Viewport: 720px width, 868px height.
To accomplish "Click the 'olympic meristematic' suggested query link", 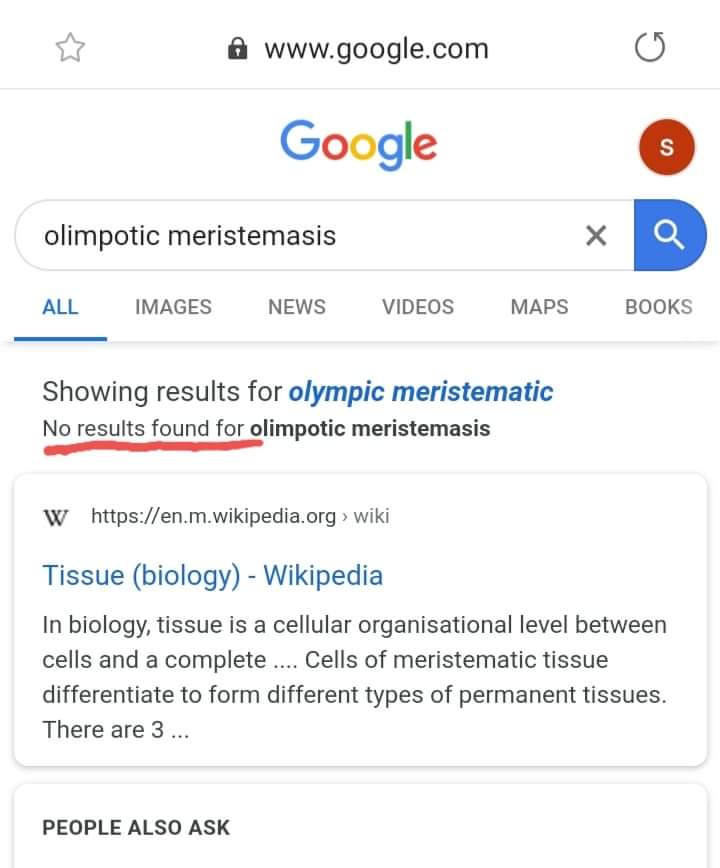I will [x=421, y=392].
